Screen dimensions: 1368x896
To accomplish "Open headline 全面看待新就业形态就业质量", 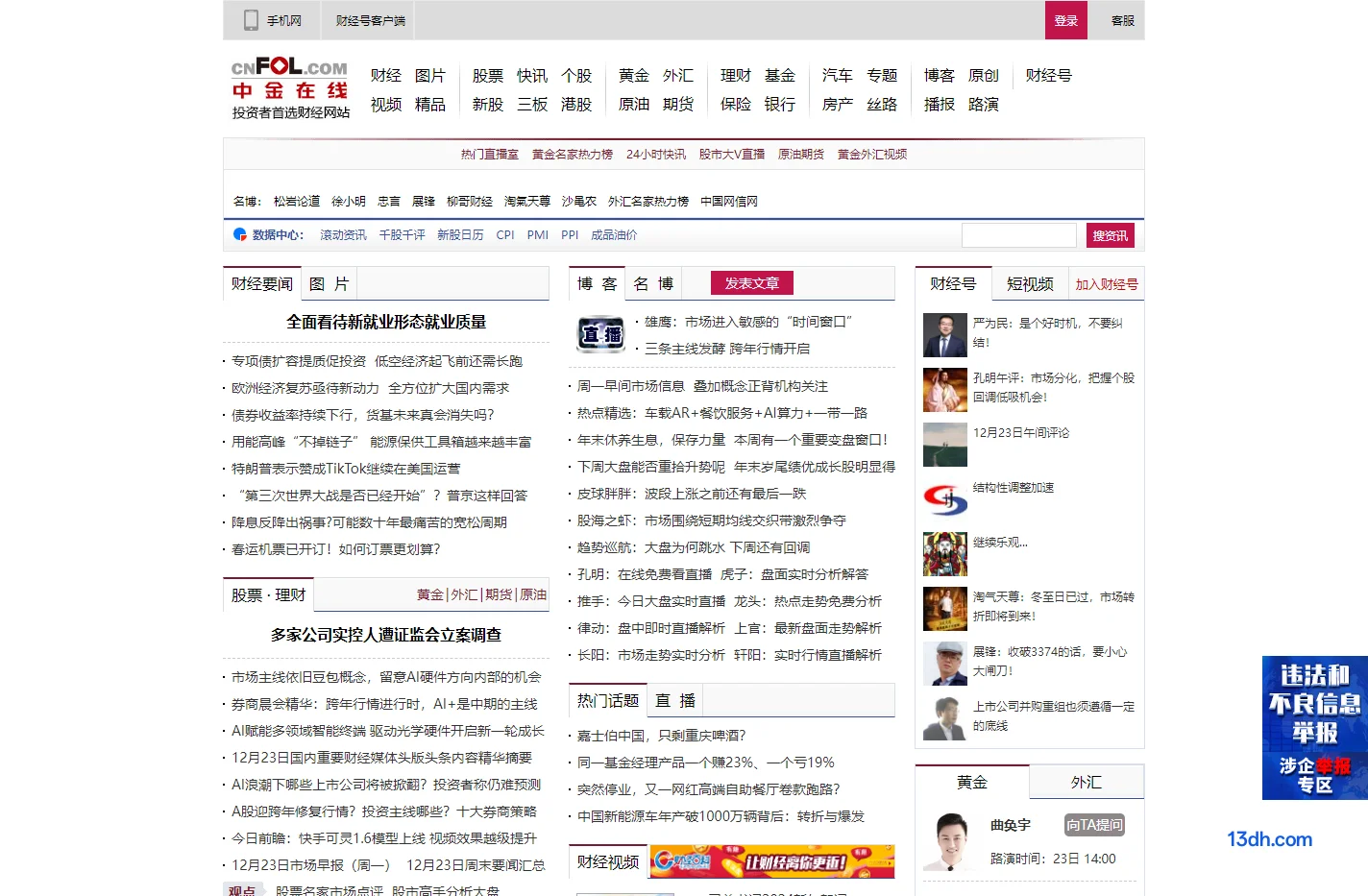I will click(x=386, y=323).
